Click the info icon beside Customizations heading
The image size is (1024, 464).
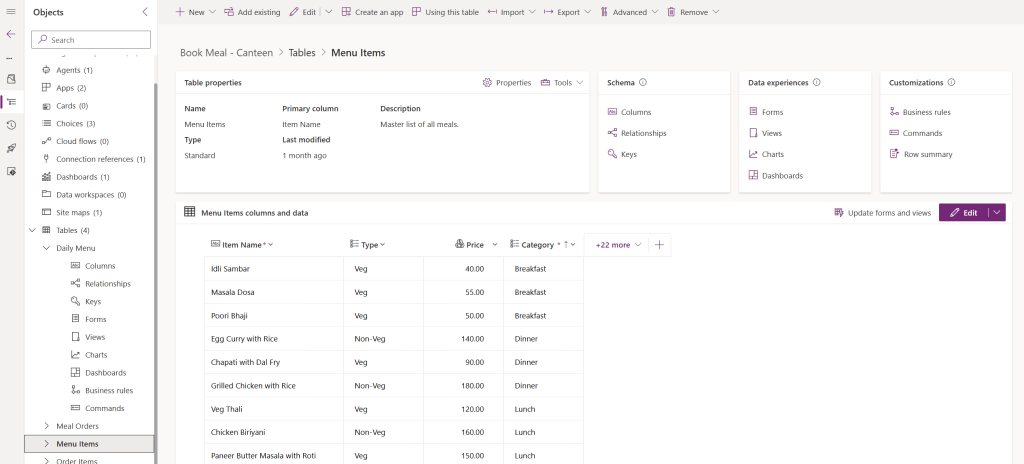(951, 83)
